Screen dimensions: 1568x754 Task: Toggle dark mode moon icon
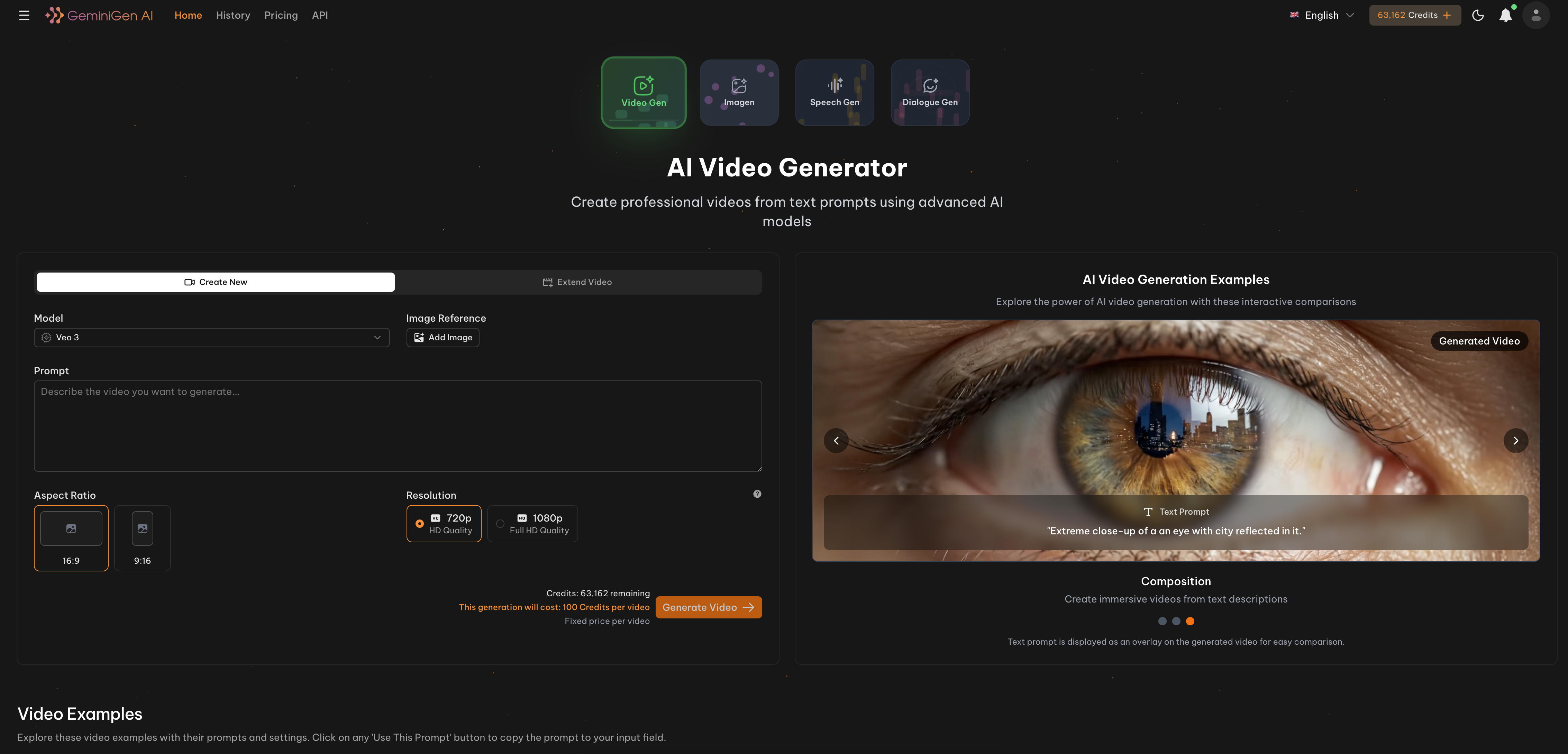[x=1477, y=15]
